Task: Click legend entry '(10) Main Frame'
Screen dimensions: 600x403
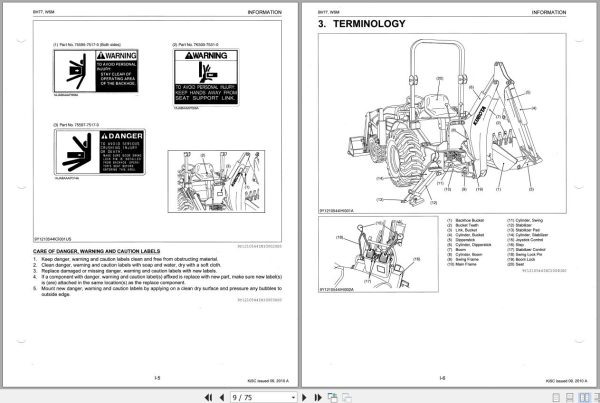Action: 461,264
